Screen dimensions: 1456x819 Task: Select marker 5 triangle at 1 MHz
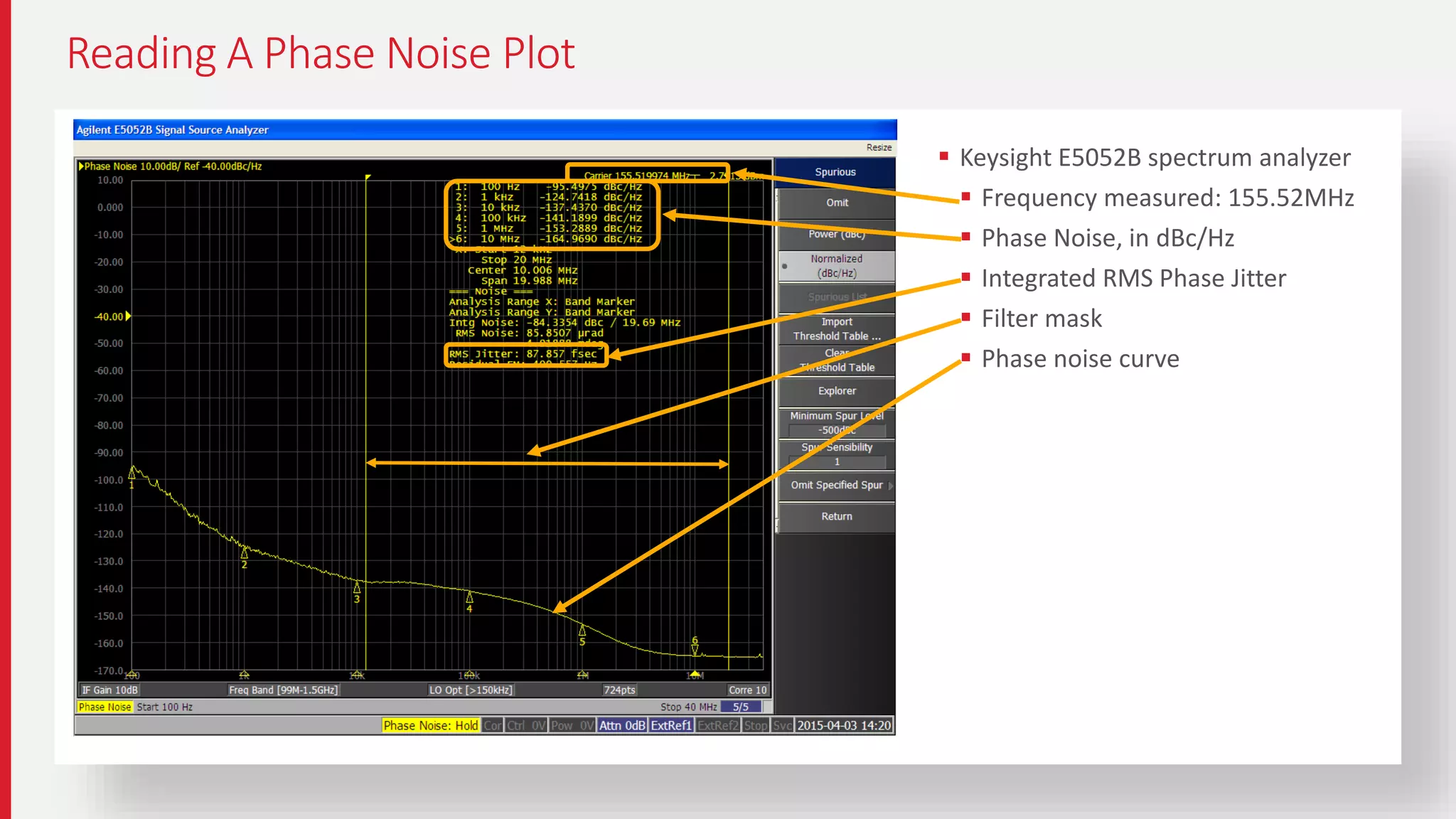tap(582, 630)
